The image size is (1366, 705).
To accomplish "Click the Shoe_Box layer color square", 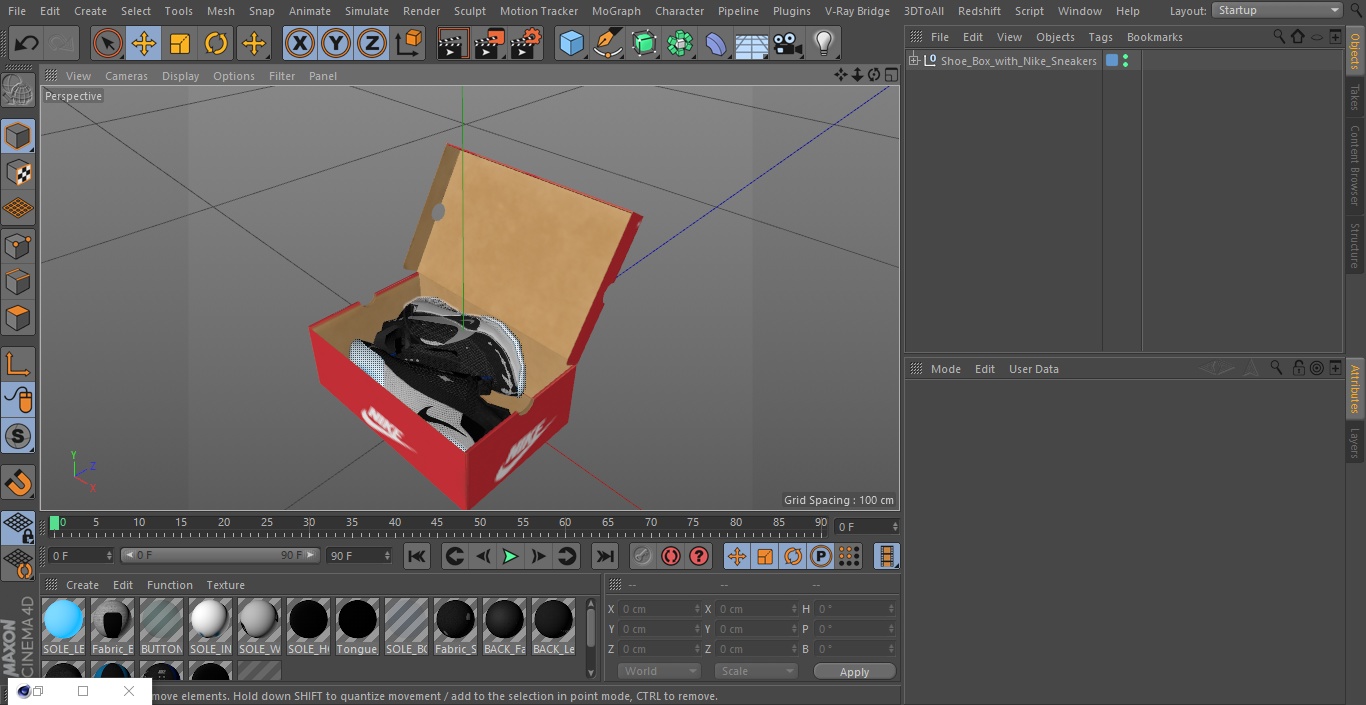I will 1112,61.
